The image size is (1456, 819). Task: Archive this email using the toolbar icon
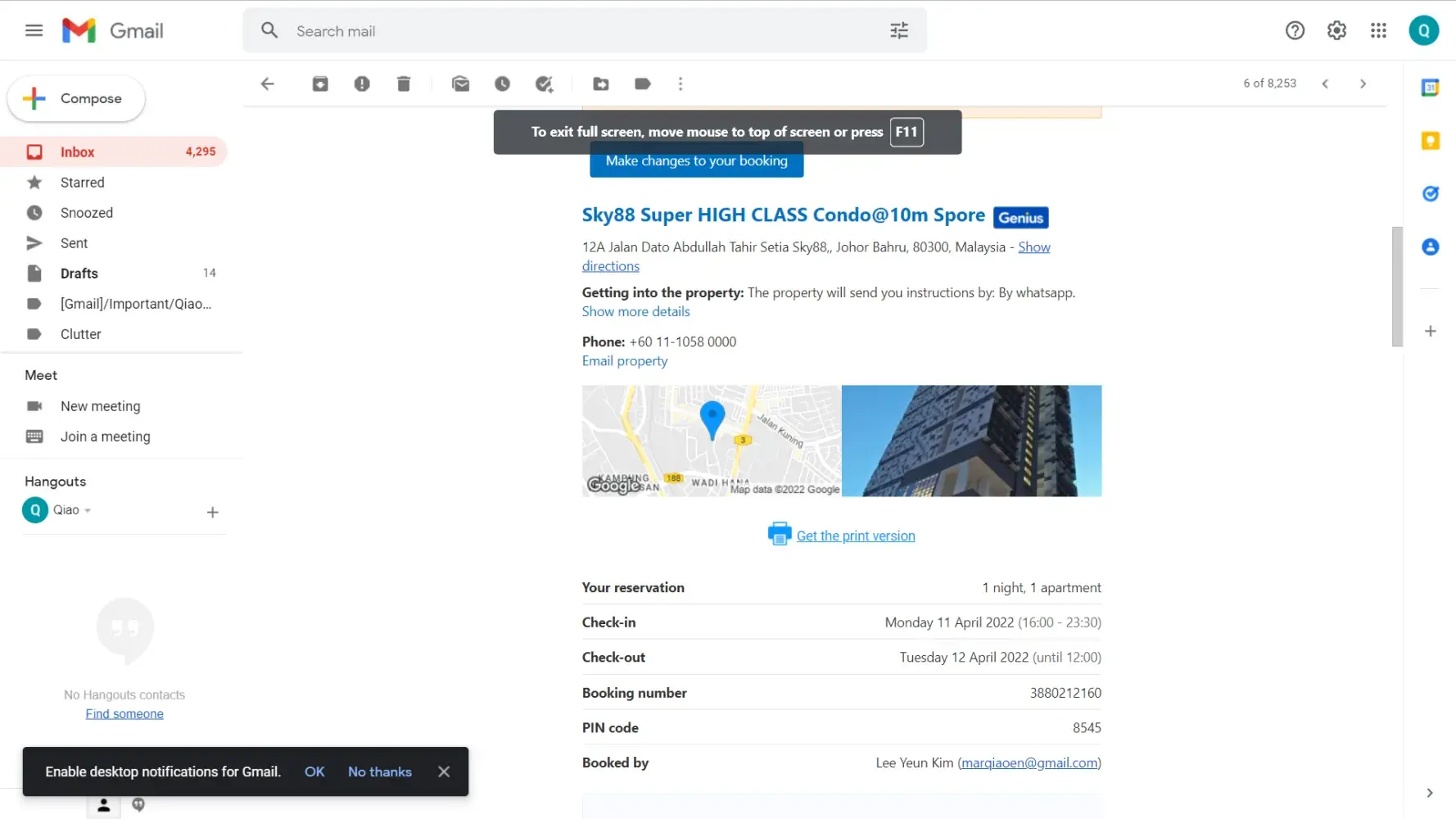pyautogui.click(x=320, y=84)
